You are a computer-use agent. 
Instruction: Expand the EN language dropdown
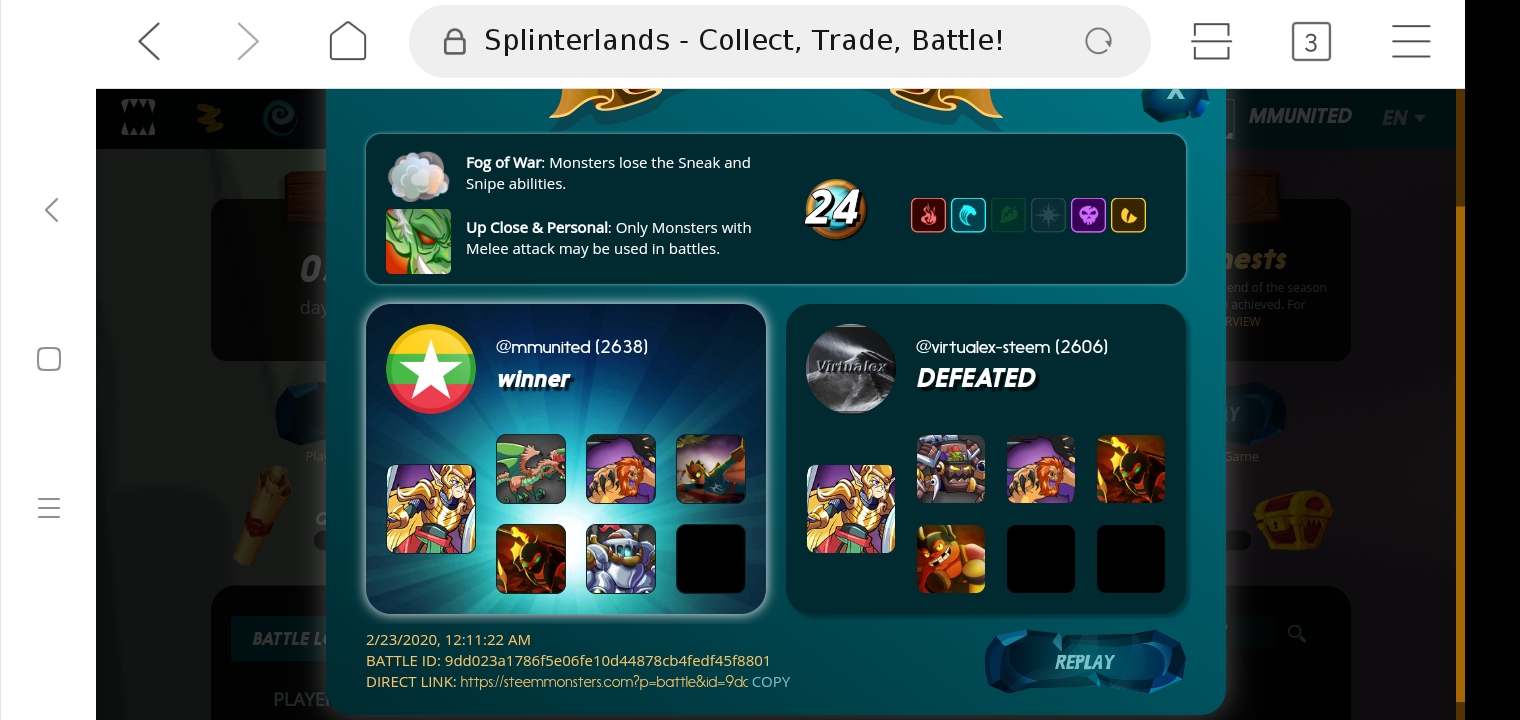point(1403,117)
